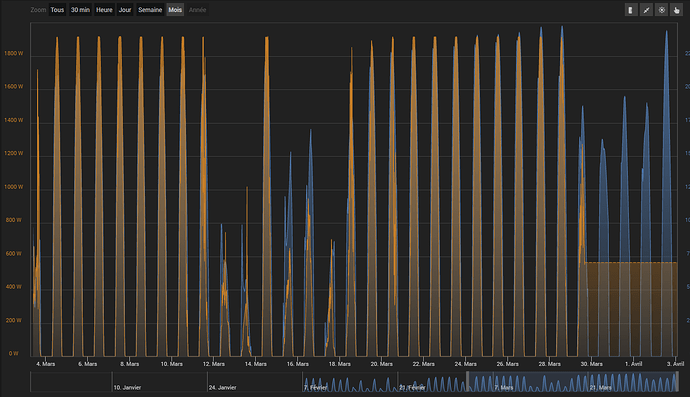The width and height of the screenshot is (690, 397).
Task: Switch zoom range to 'Jour'
Action: (x=125, y=10)
